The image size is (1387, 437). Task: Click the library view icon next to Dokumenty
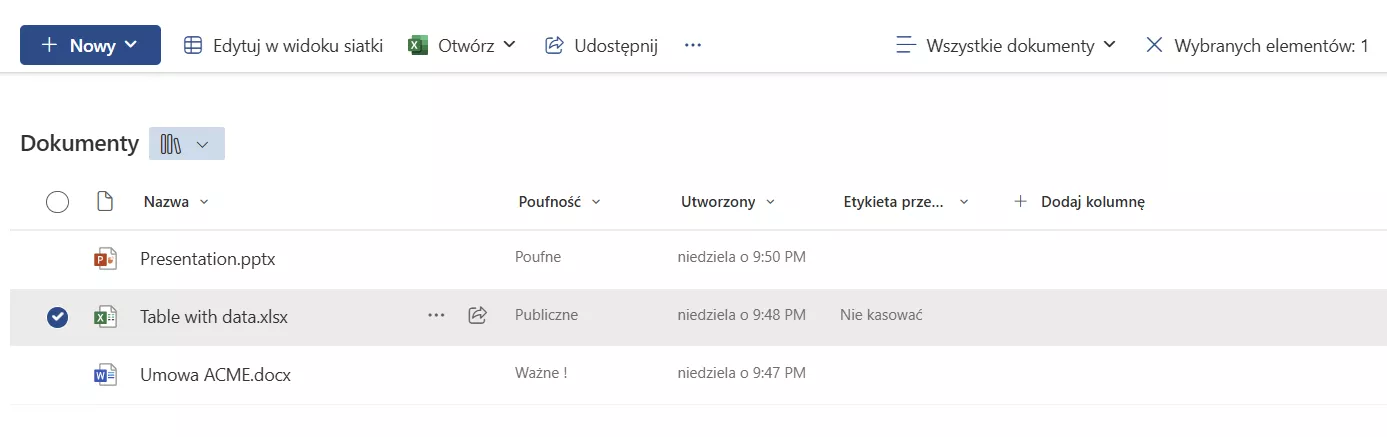(x=171, y=144)
